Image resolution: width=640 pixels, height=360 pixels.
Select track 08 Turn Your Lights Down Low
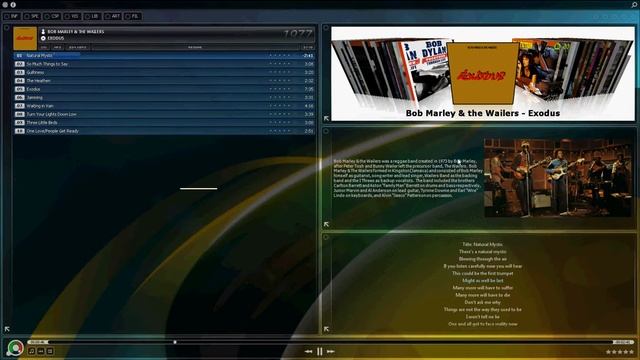(164, 114)
